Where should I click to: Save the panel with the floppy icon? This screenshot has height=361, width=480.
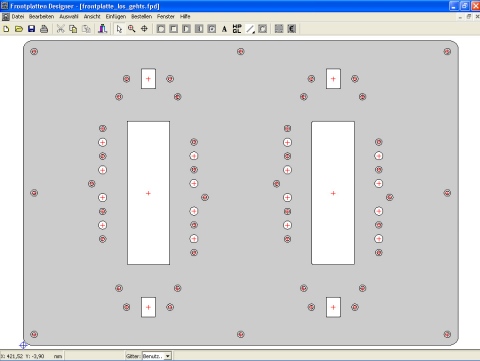[31, 29]
